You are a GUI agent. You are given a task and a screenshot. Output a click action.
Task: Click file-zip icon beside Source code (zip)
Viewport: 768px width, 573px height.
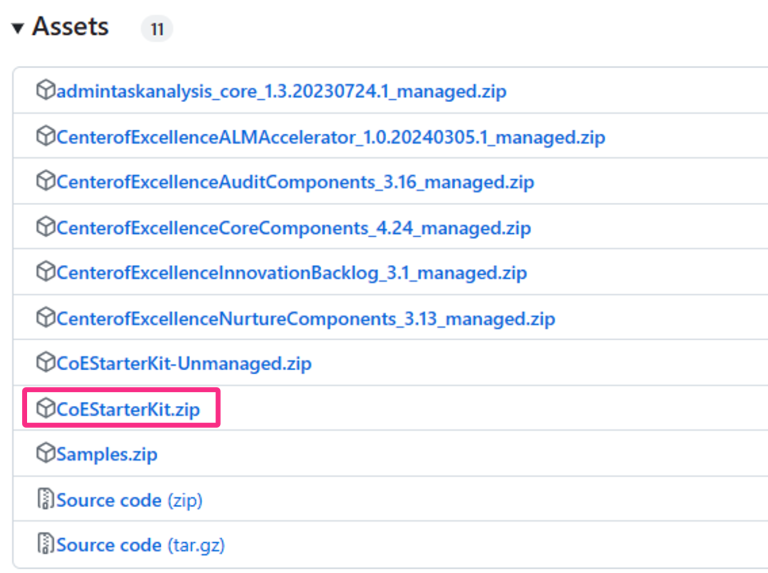click(45, 500)
